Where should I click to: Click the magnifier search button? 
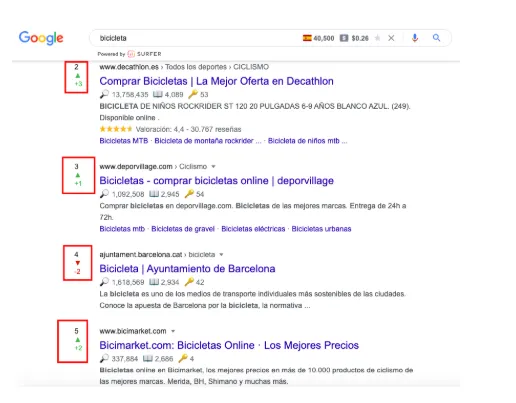(436, 38)
